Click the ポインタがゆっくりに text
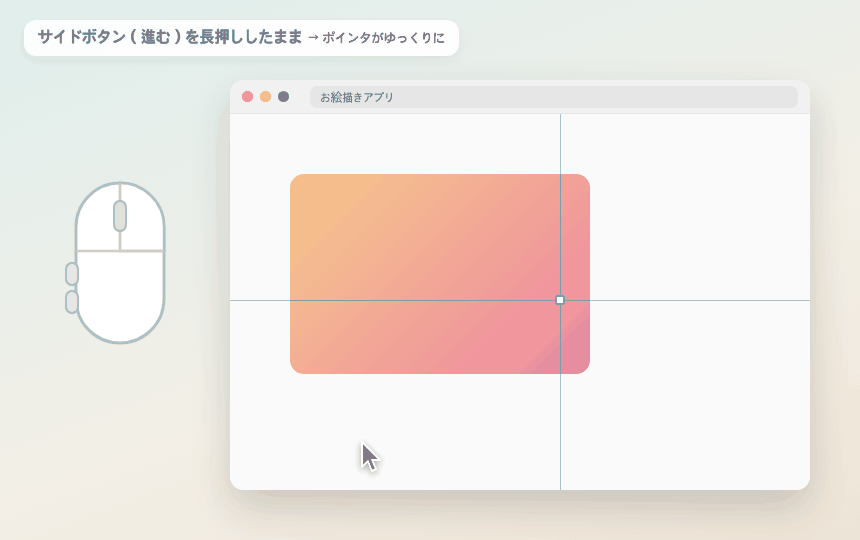Screen dimensions: 860x540 pyautogui.click(x=383, y=38)
